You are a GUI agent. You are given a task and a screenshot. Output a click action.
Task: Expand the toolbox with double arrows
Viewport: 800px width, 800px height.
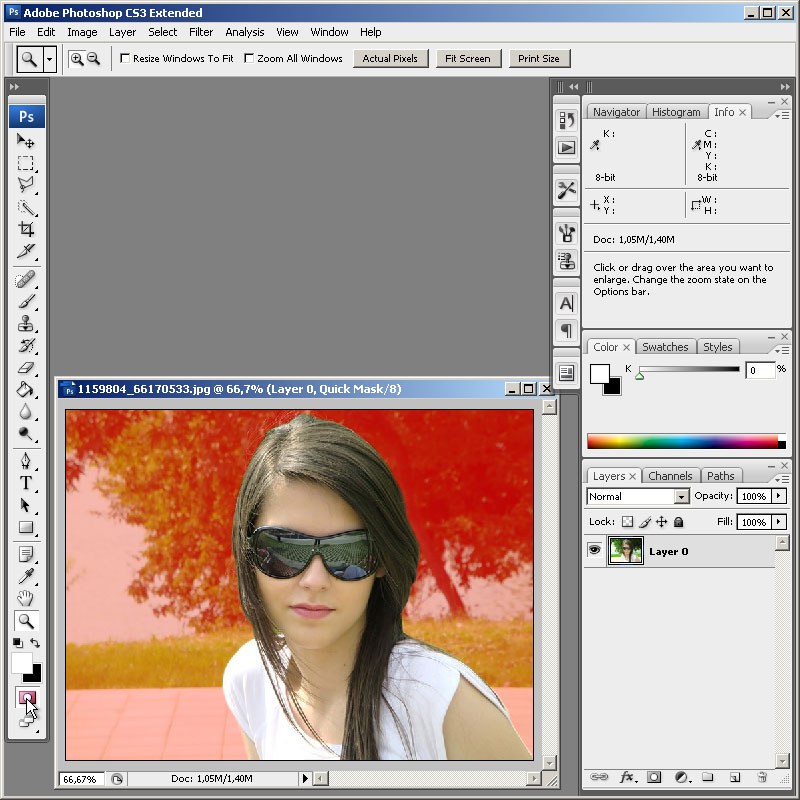tap(14, 87)
